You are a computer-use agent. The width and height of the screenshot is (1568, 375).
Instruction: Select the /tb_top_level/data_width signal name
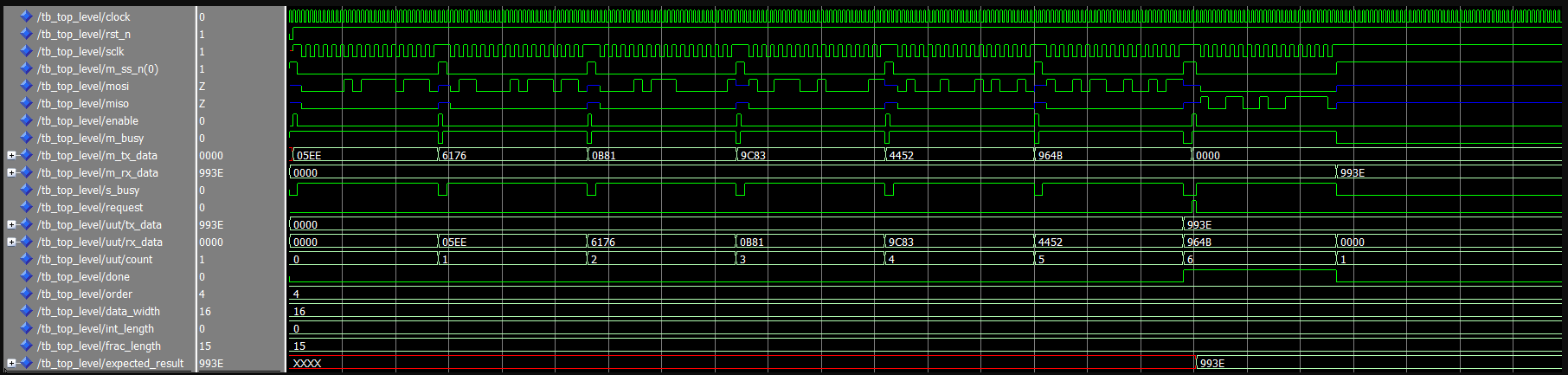click(x=98, y=311)
